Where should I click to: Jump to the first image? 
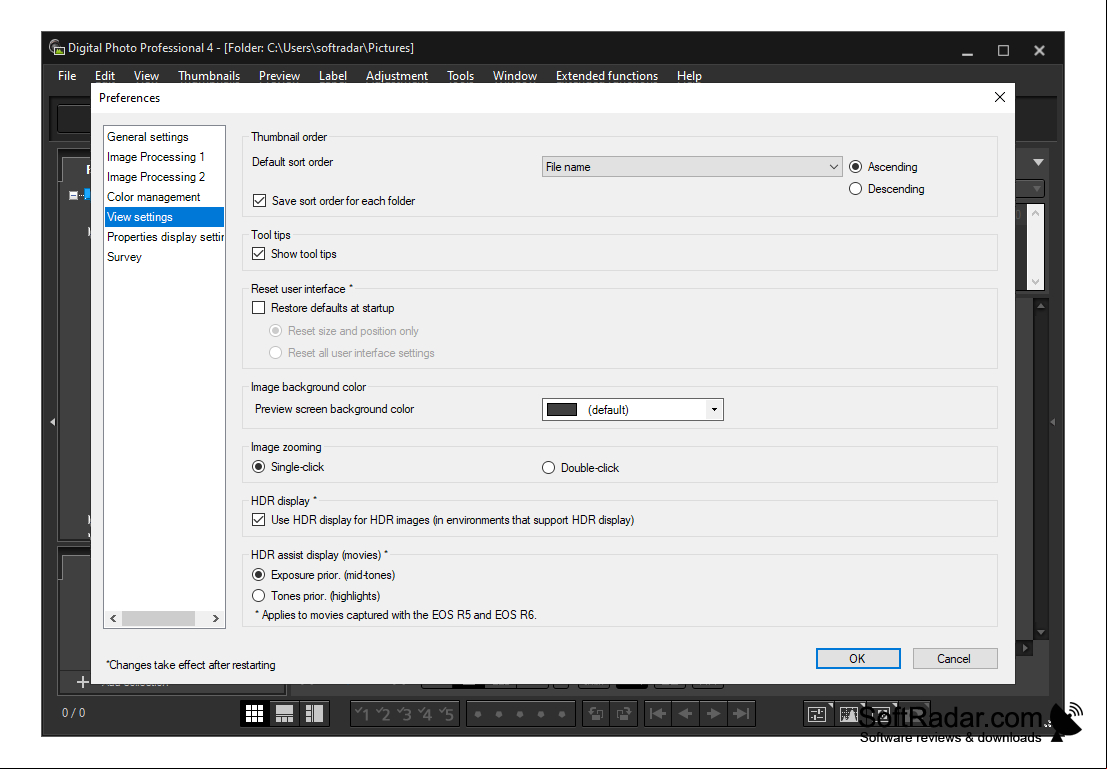coord(657,714)
